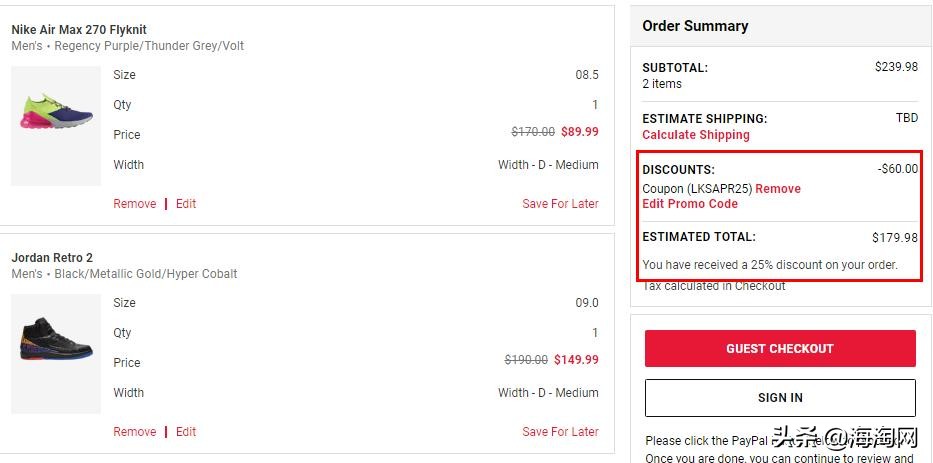The image size is (933, 463).
Task: Click the Order Summary heading
Action: click(695, 26)
